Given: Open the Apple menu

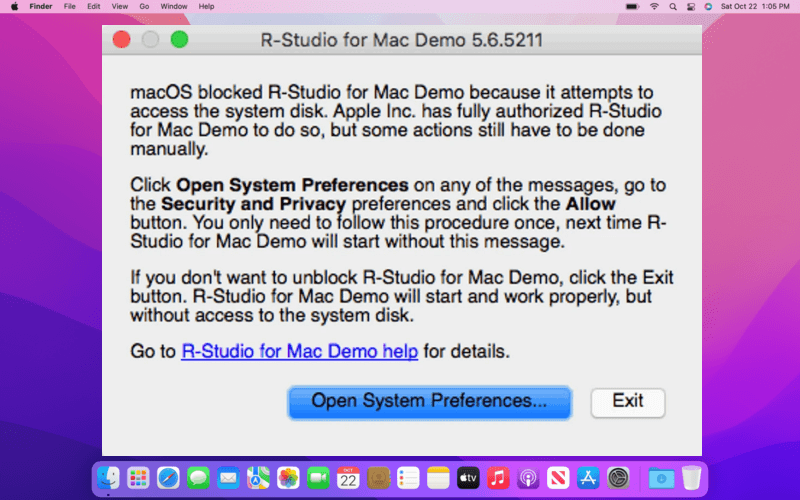Looking at the screenshot, I should pyautogui.click(x=14, y=7).
